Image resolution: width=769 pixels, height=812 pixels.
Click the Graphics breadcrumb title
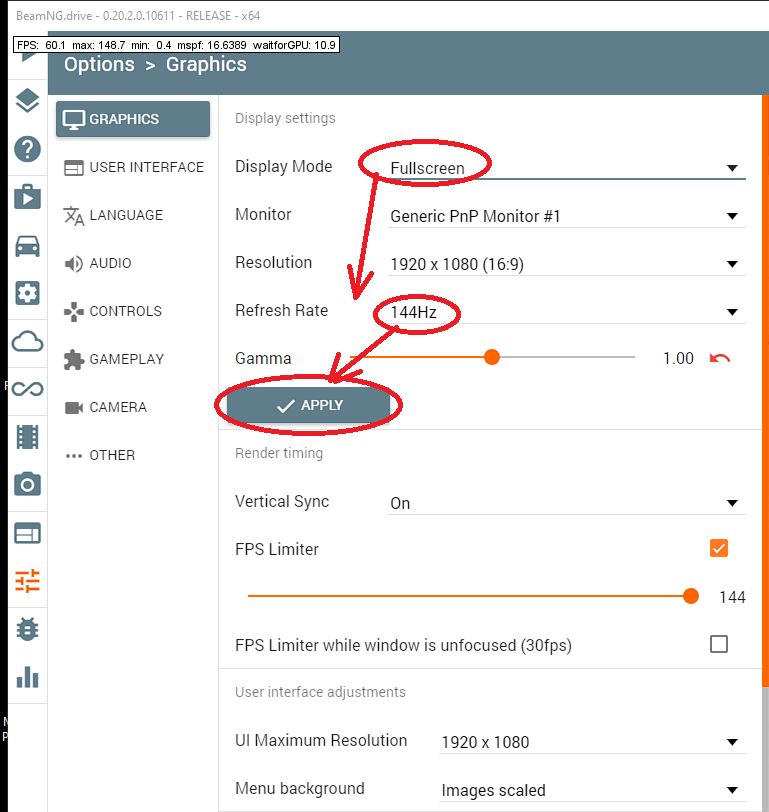[206, 65]
